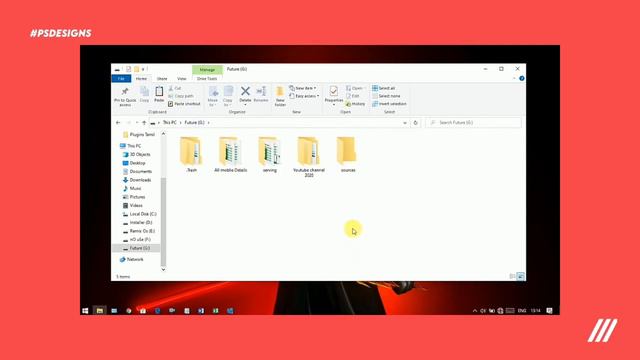Viewport: 640px width, 360px height.
Task: Click navigation pane scroll down arrow
Action: point(163,269)
